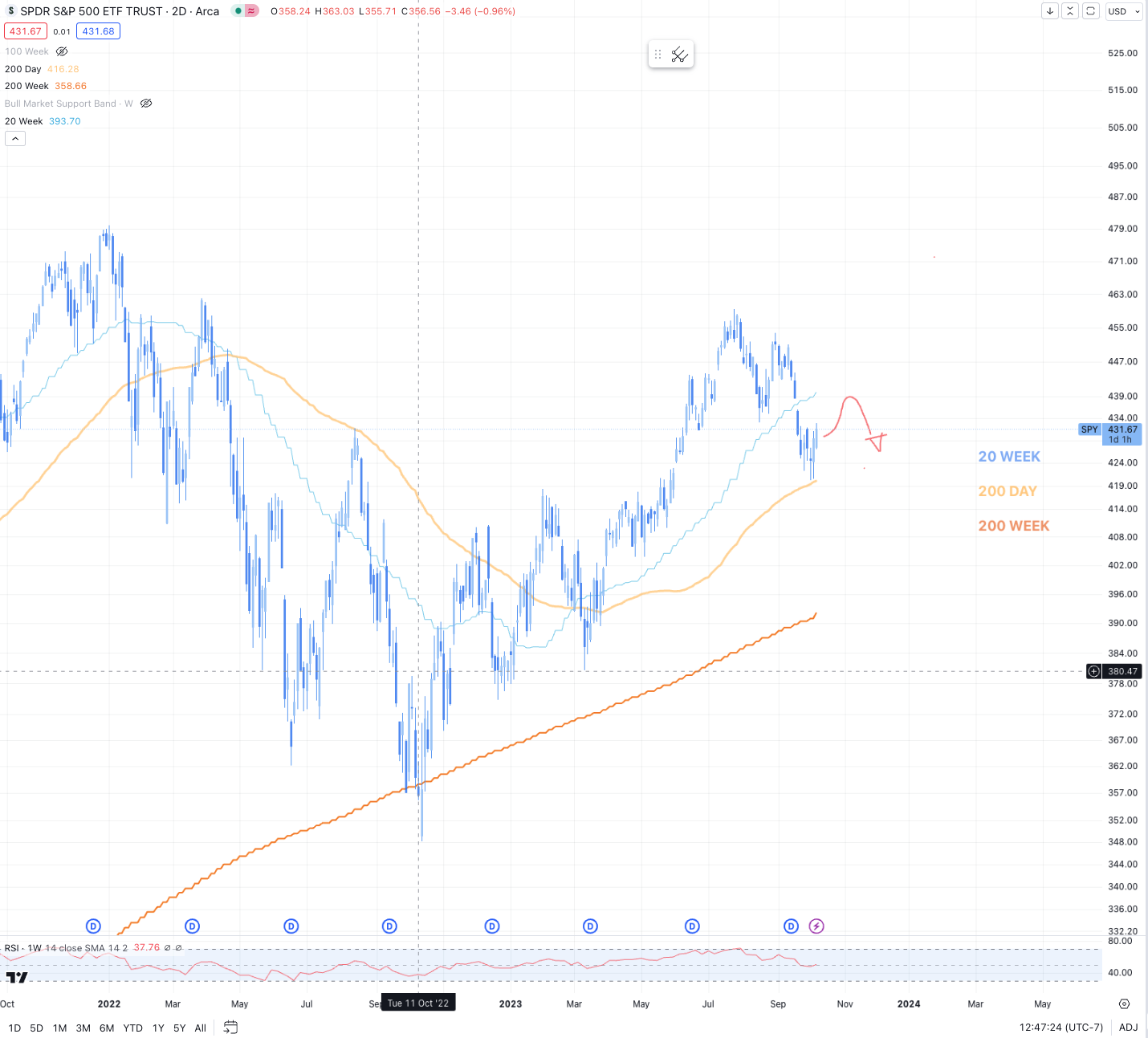The height and width of the screenshot is (1038, 1148).
Task: Select the 20 Week indicator legend
Action: (x=43, y=121)
